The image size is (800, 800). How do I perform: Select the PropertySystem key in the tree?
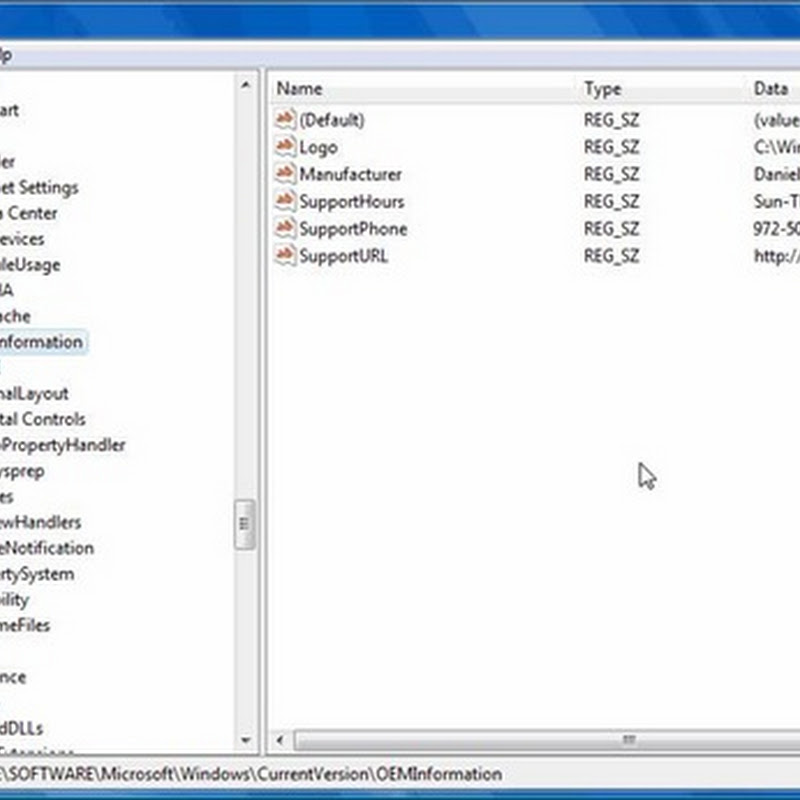coord(37,574)
